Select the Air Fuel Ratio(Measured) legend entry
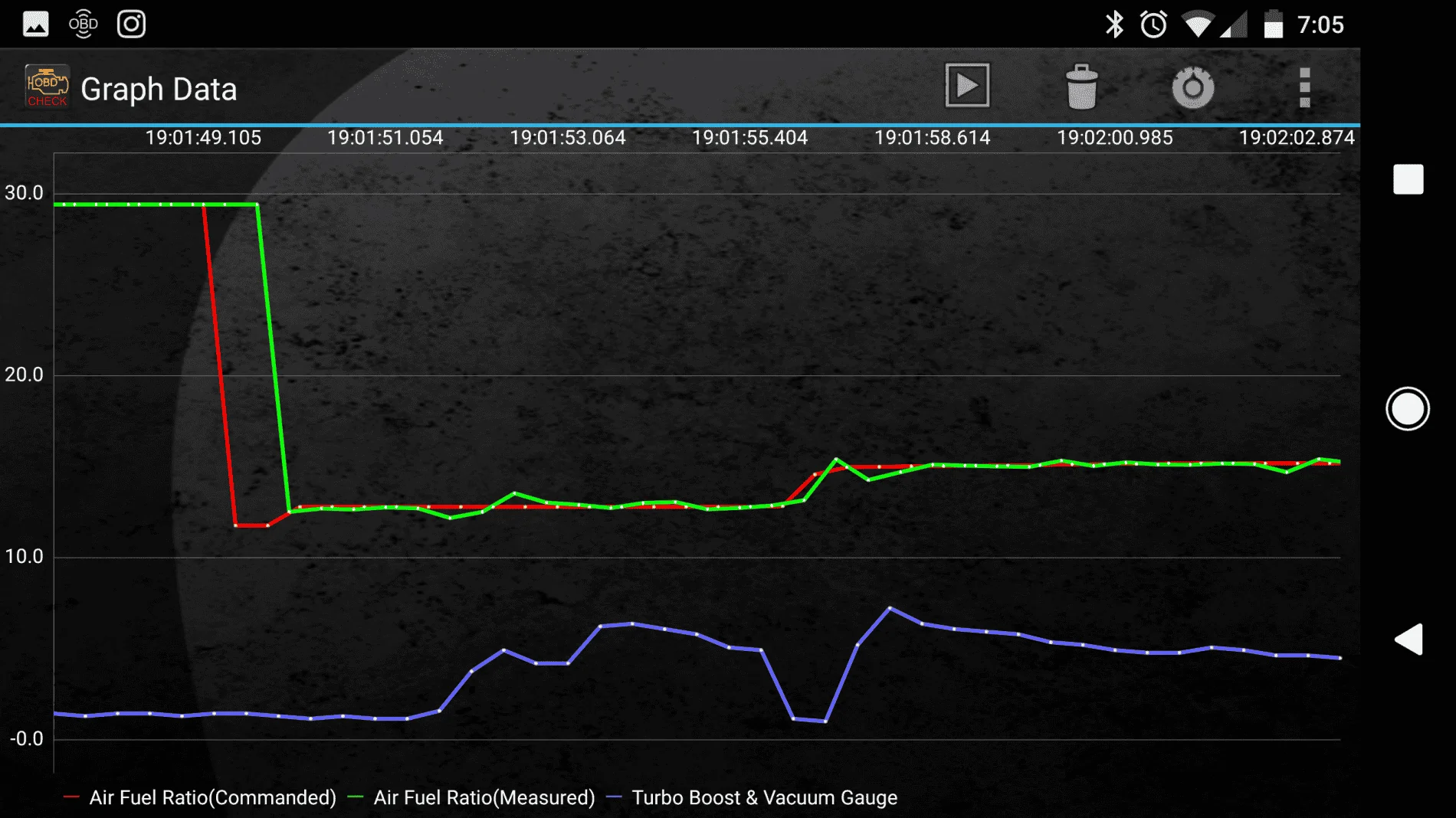Image resolution: width=1456 pixels, height=818 pixels. tap(471, 797)
